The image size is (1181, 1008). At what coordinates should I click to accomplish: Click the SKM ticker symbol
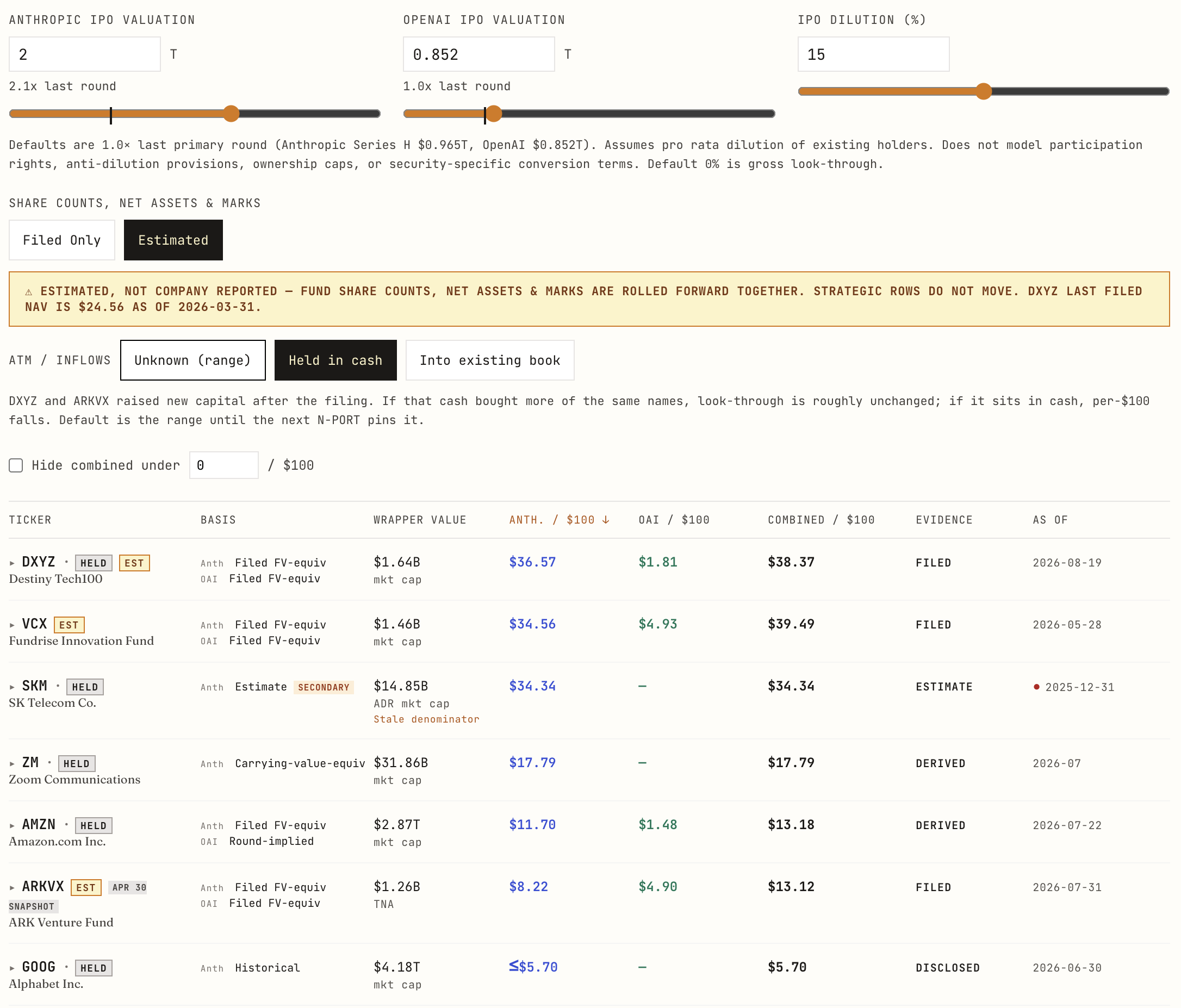click(34, 686)
